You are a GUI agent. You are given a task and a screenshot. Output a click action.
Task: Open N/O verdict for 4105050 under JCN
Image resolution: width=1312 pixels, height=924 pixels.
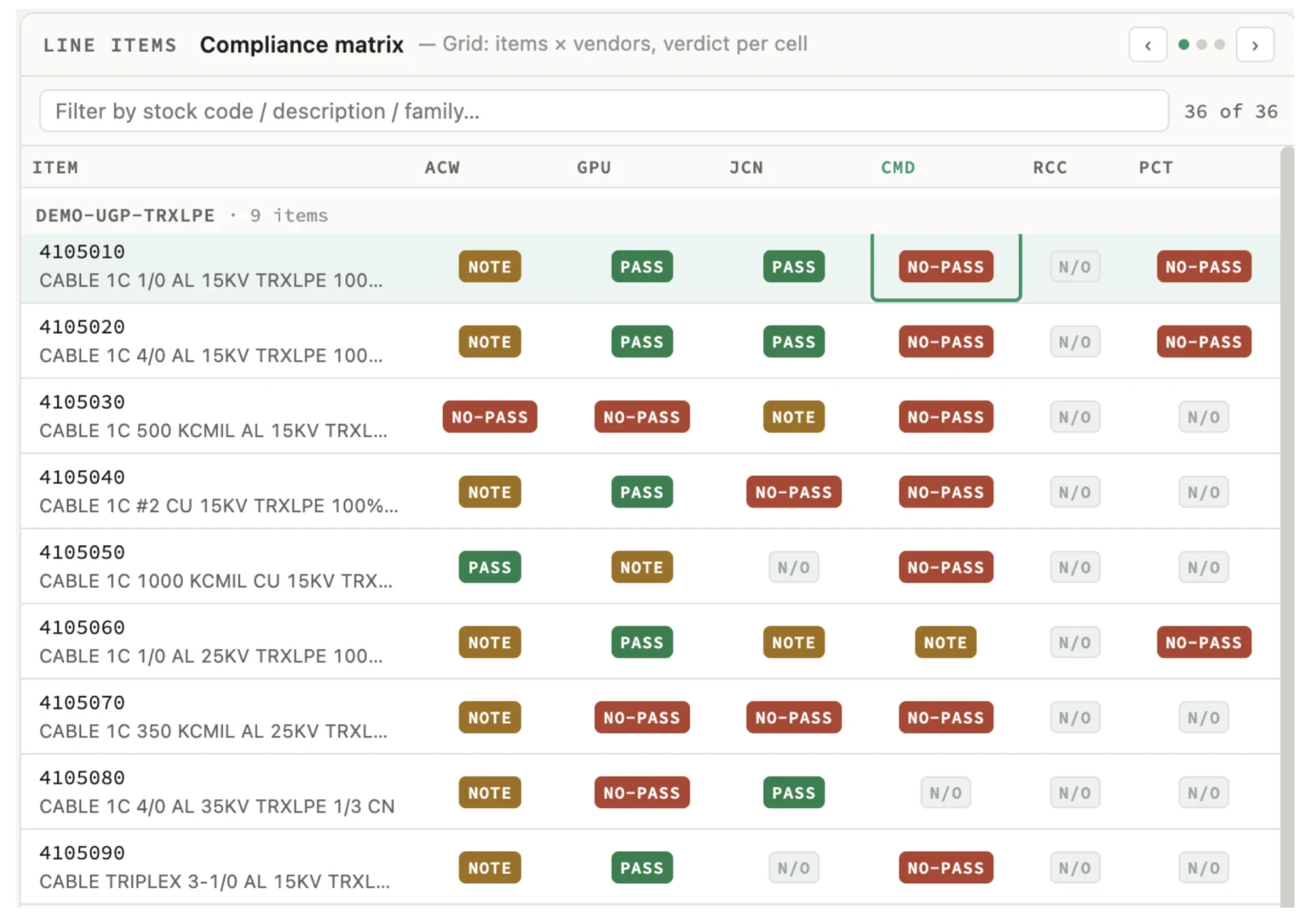(793, 567)
